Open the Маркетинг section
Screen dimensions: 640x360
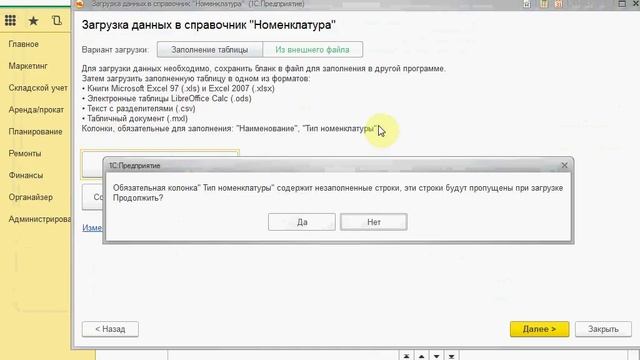(x=28, y=66)
